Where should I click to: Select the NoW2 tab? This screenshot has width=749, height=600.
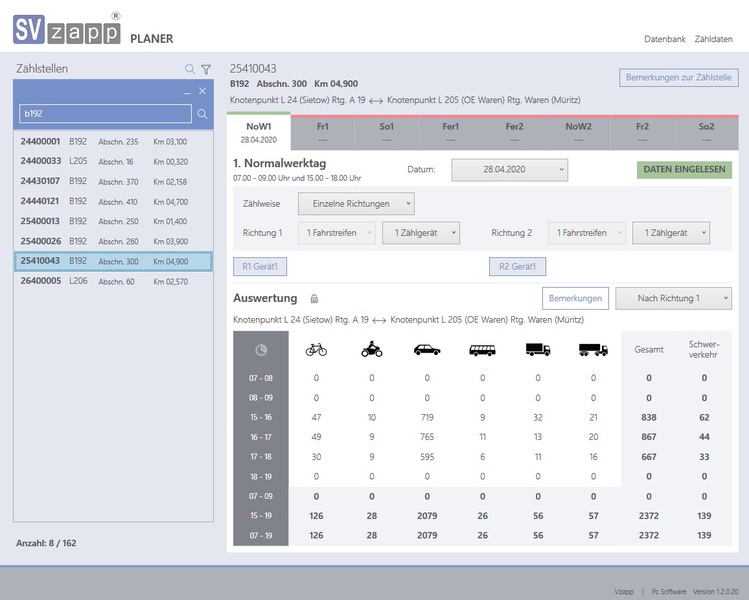tap(578, 133)
